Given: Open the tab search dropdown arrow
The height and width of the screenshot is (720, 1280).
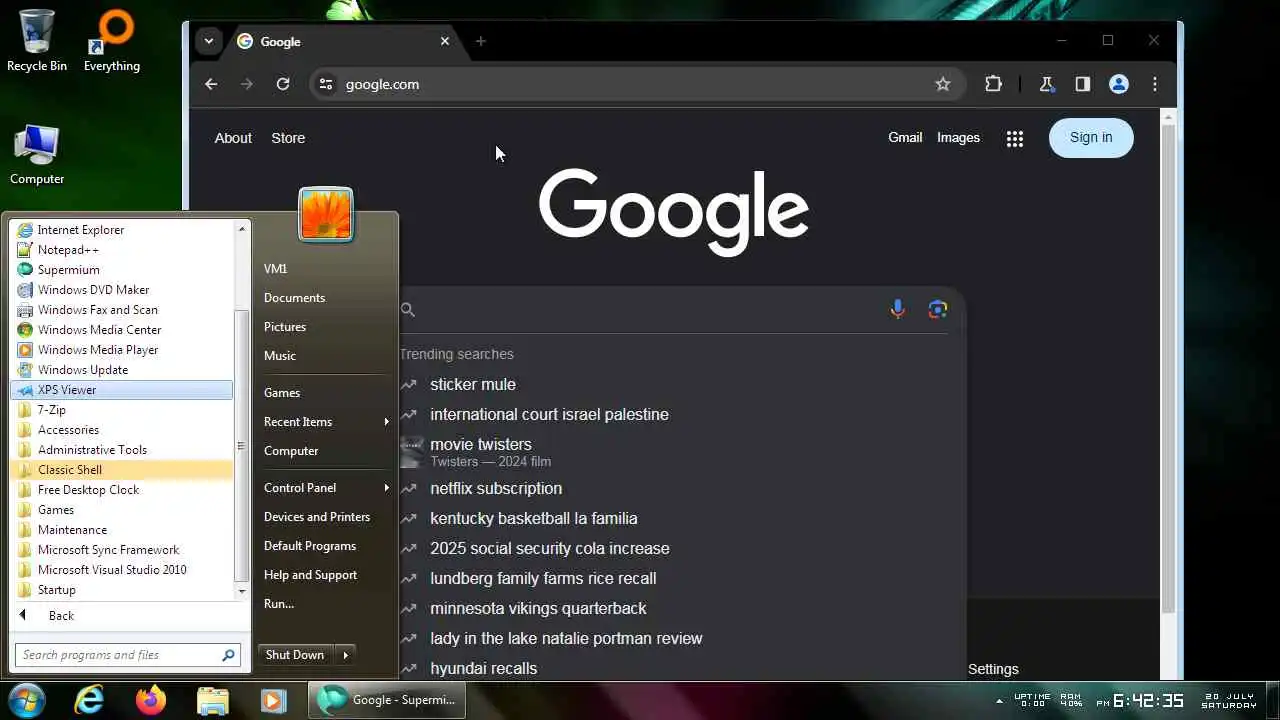Looking at the screenshot, I should click(x=208, y=41).
